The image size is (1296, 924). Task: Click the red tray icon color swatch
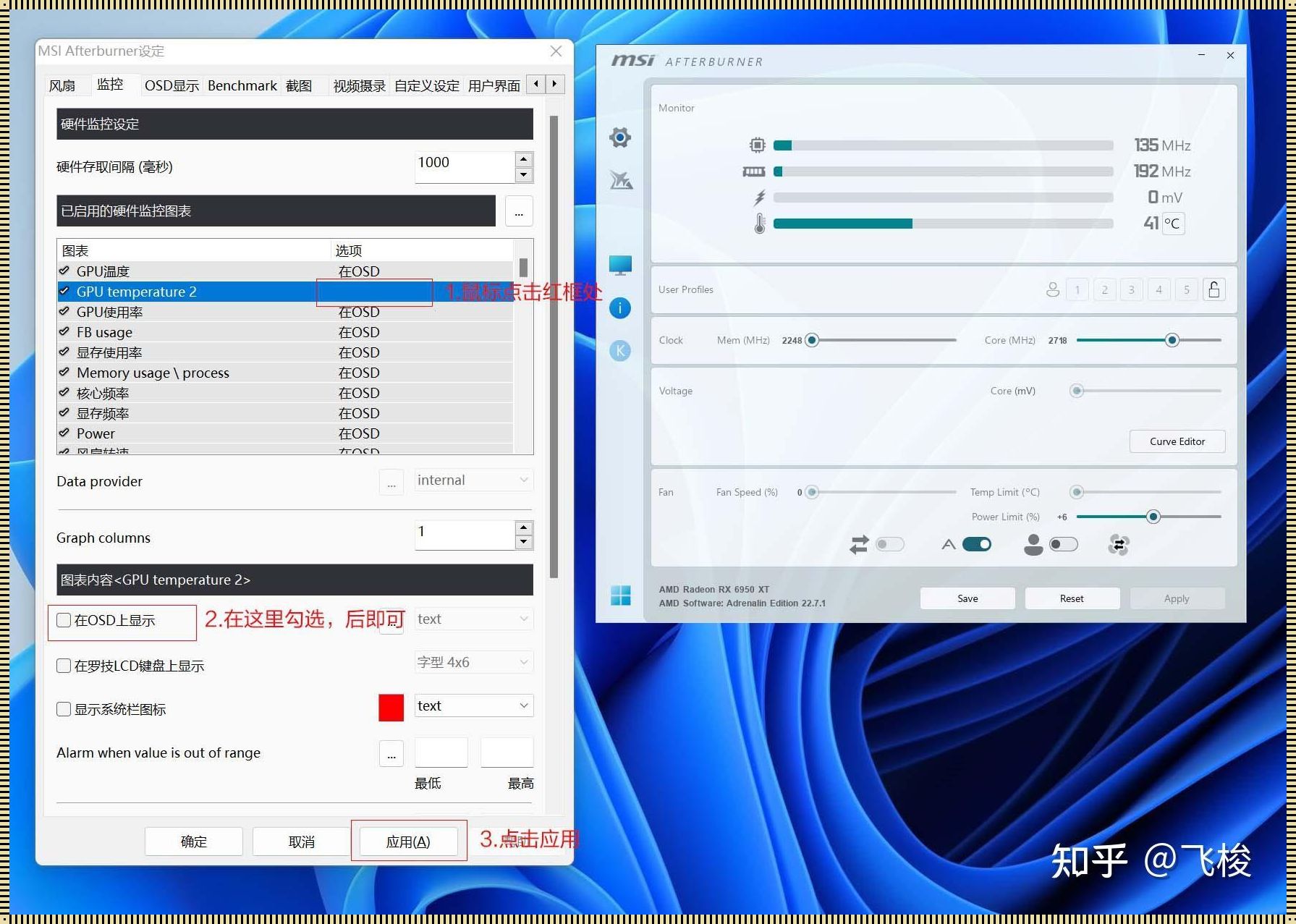point(391,708)
